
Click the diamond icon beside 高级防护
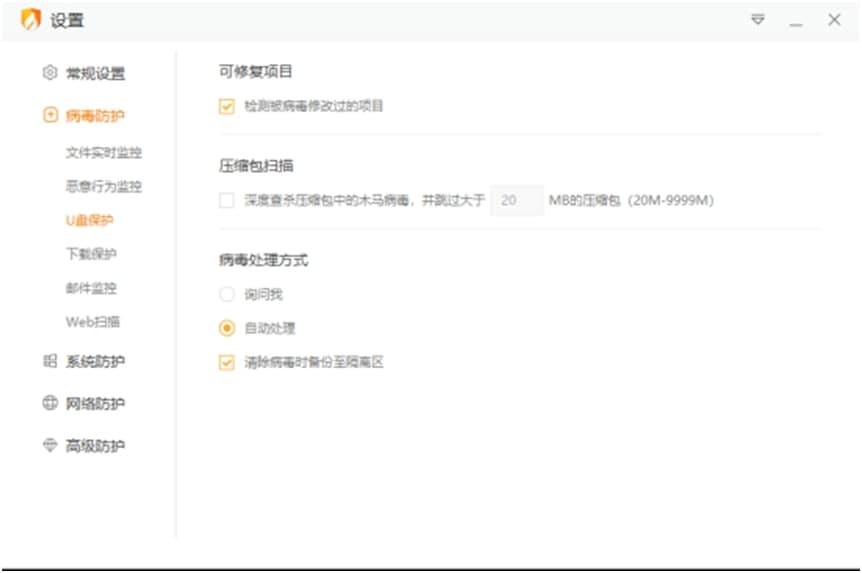[50, 445]
